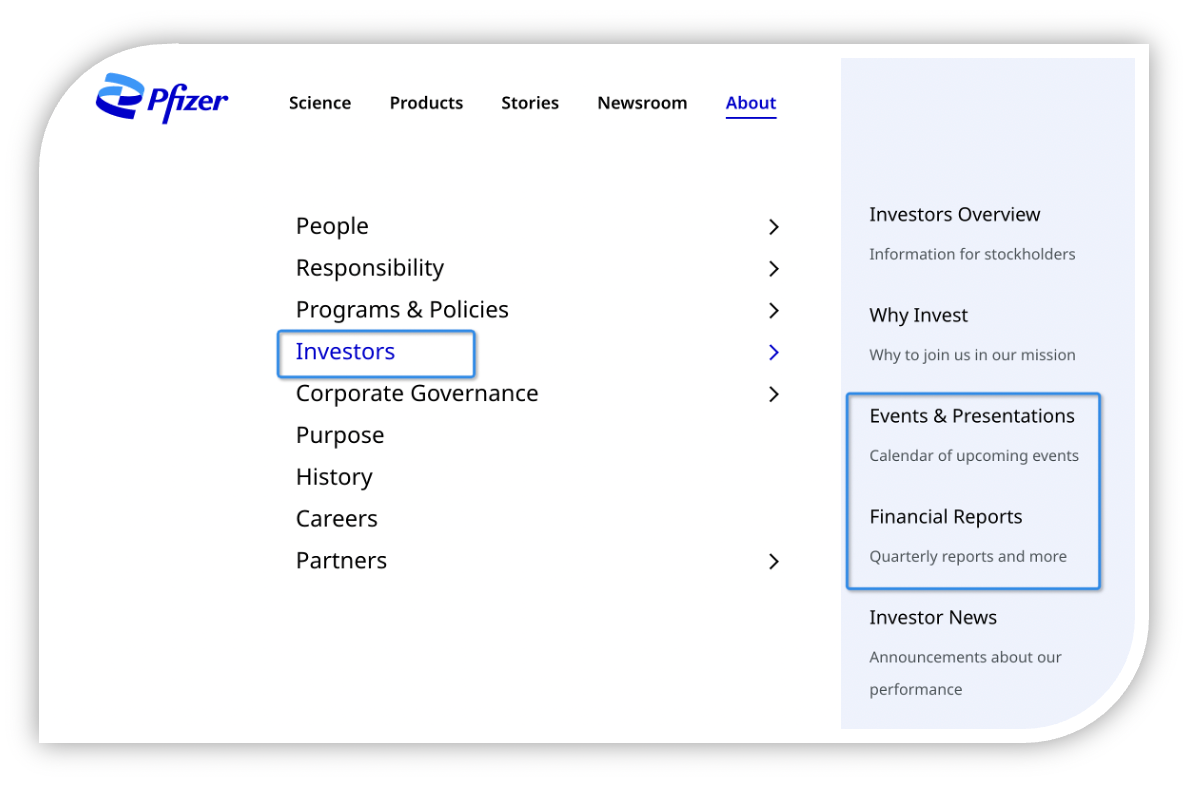Open Financial Reports link
The image size is (1194, 790).
click(x=946, y=517)
